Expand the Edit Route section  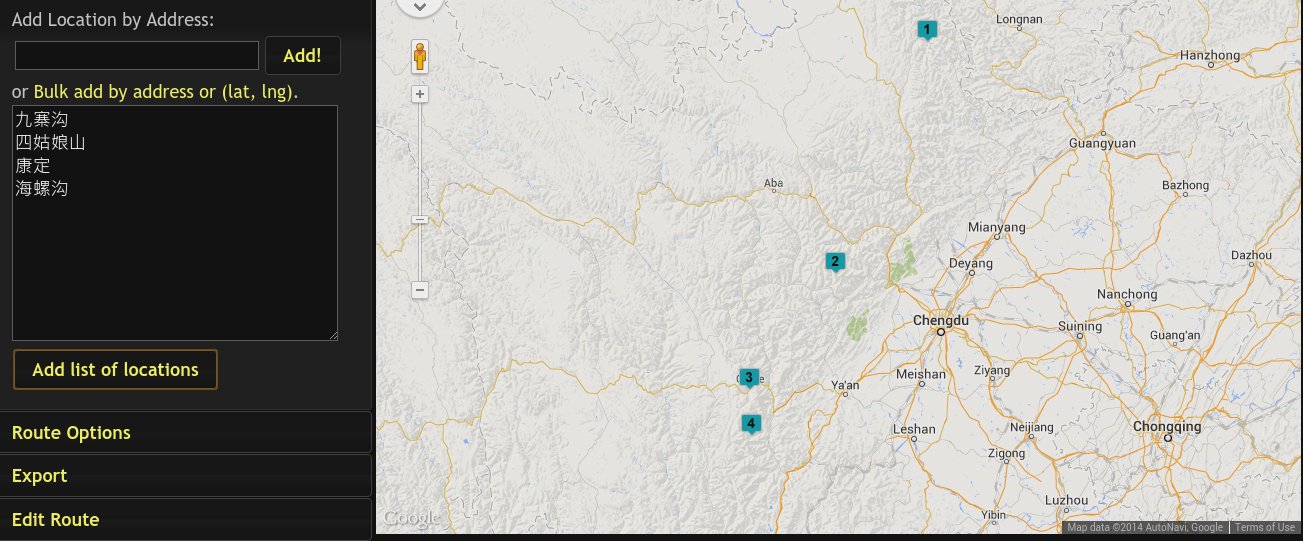click(186, 519)
